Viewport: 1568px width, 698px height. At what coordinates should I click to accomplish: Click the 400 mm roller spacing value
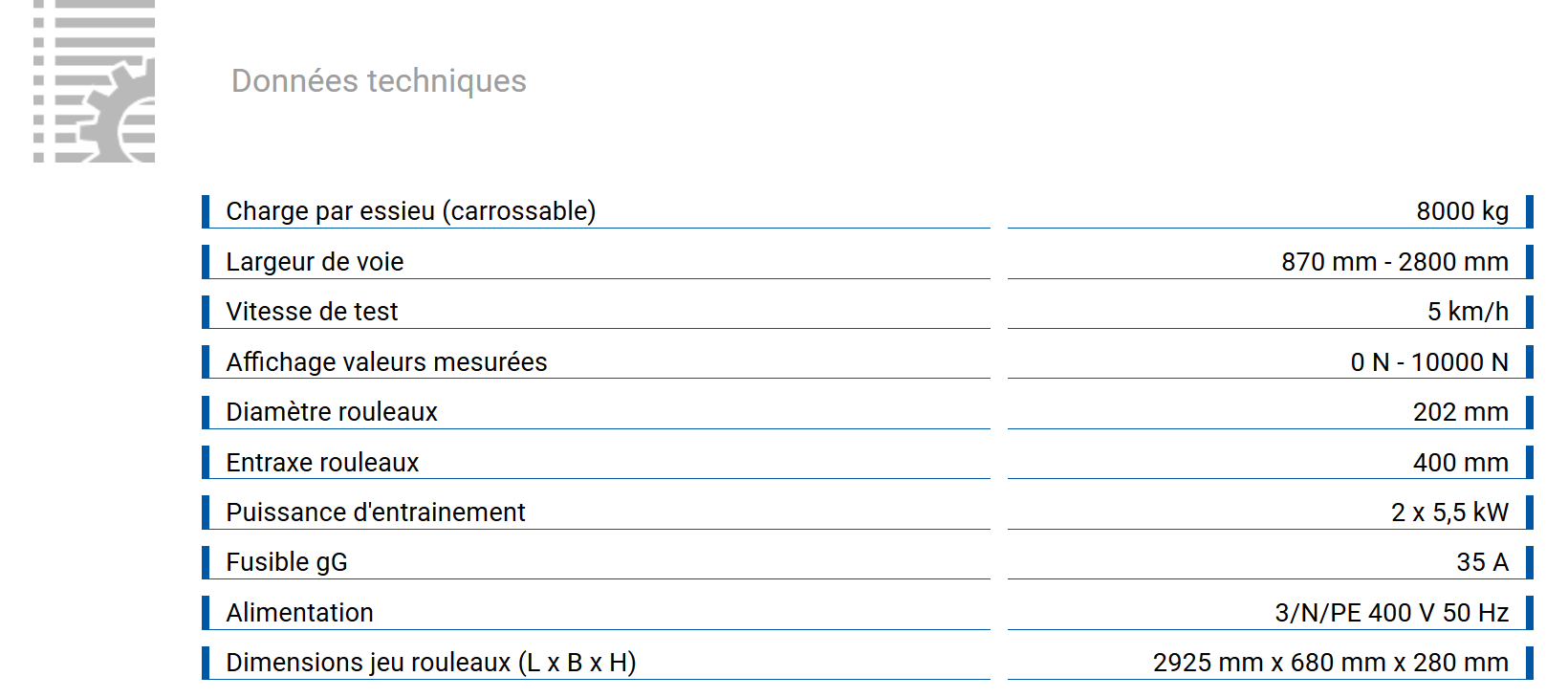[1460, 463]
